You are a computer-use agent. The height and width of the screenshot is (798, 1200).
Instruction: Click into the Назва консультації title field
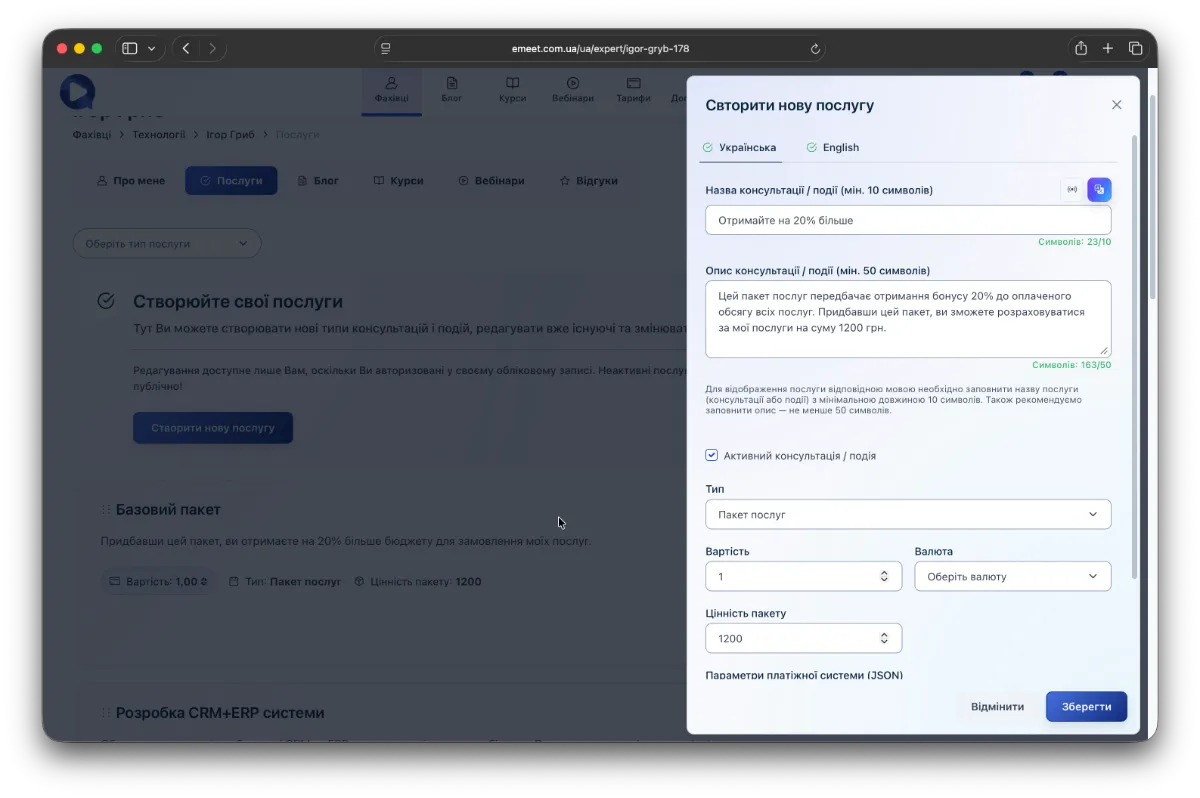[907, 220]
